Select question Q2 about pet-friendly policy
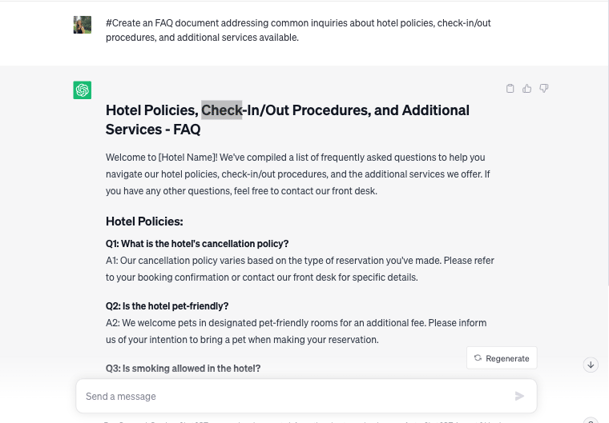Viewport: 609px width, 423px height. coord(167,306)
